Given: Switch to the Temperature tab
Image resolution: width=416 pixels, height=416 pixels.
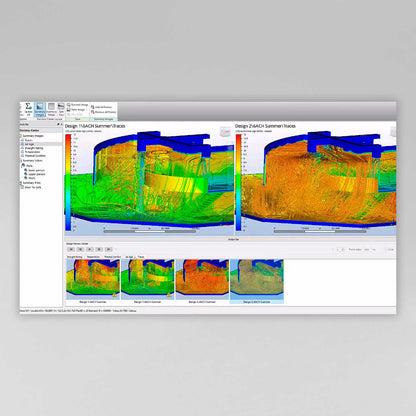Looking at the screenshot, I should [93, 257].
